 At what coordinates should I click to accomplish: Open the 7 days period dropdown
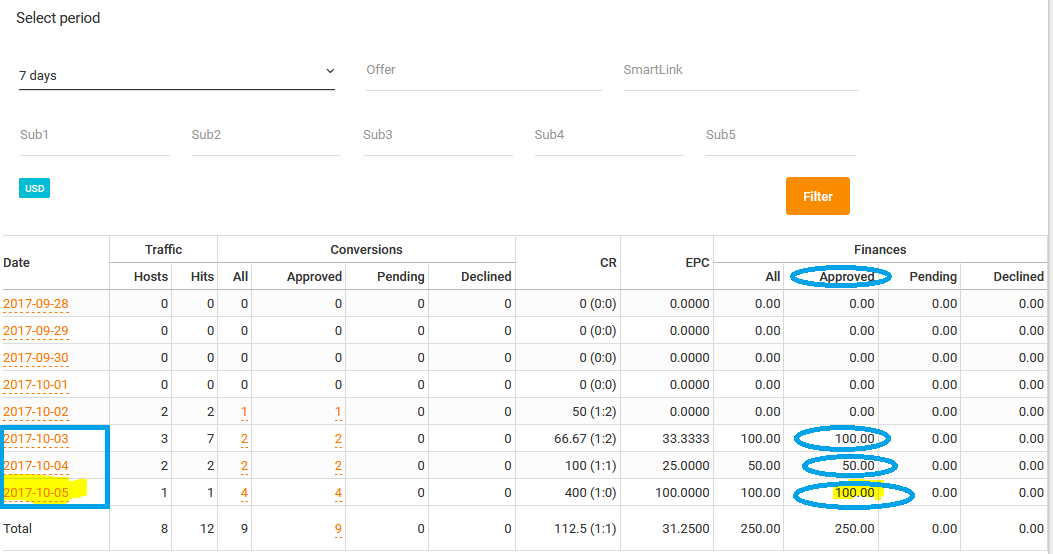(177, 75)
